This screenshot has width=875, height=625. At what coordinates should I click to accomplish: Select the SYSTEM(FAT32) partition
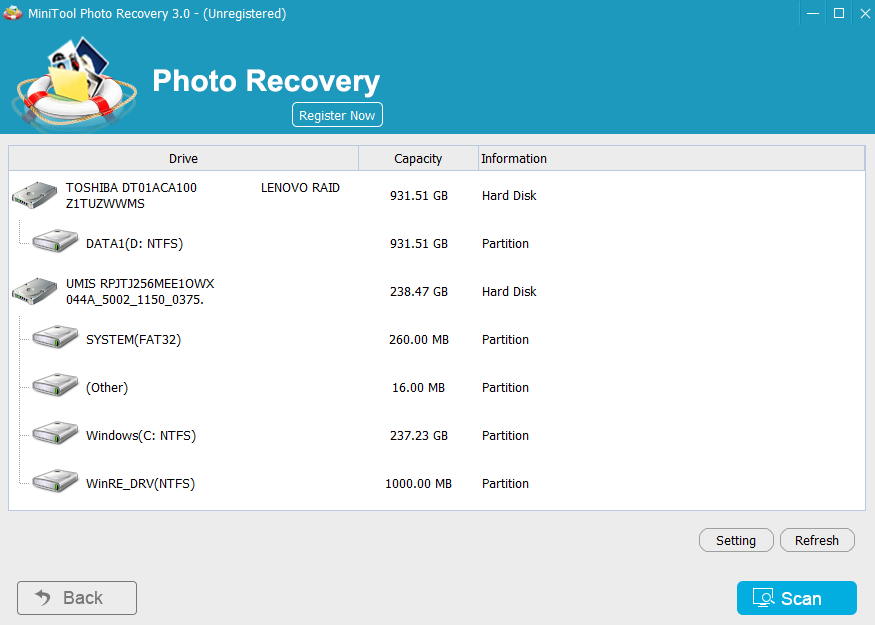point(437,339)
